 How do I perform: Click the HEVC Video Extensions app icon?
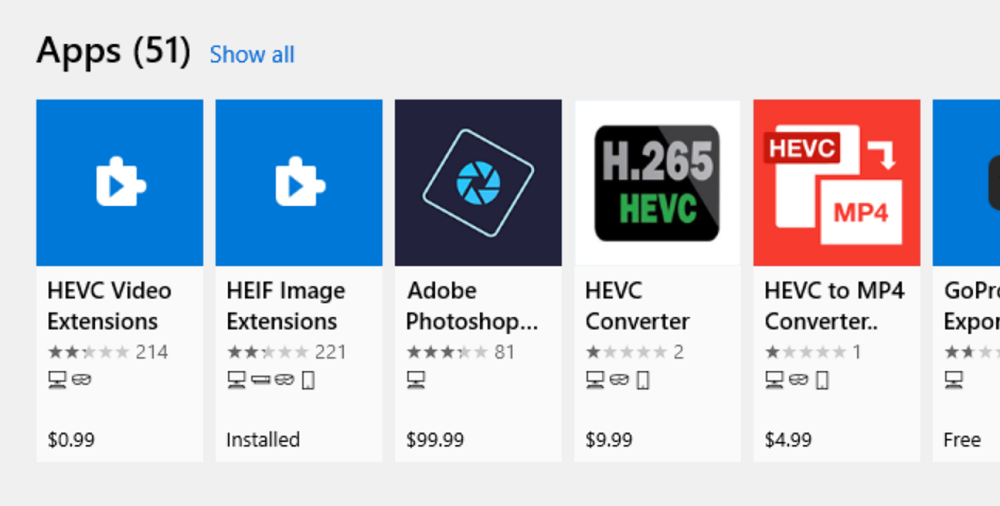pyautogui.click(x=119, y=182)
